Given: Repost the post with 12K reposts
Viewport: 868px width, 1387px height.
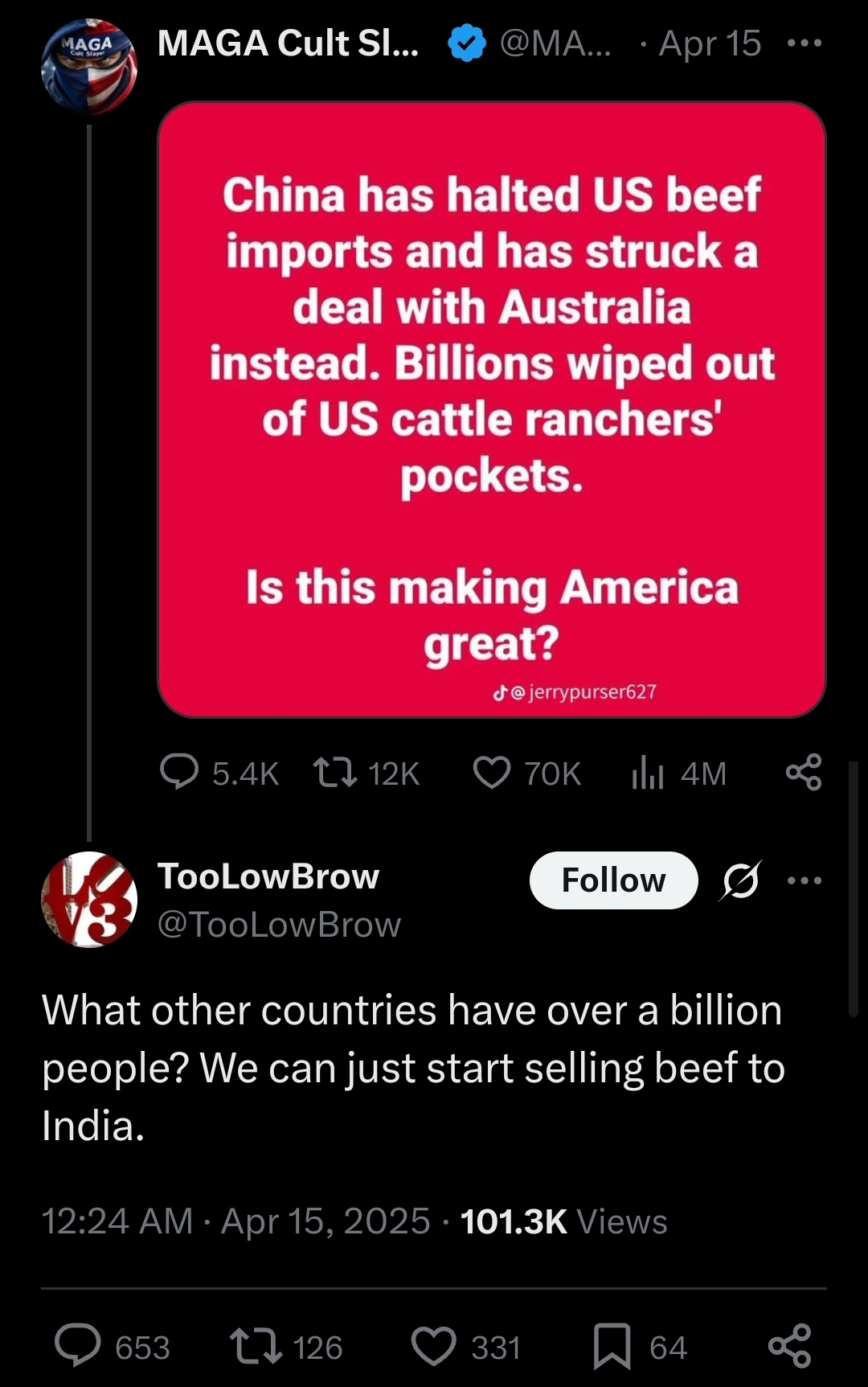Looking at the screenshot, I should click(x=336, y=773).
